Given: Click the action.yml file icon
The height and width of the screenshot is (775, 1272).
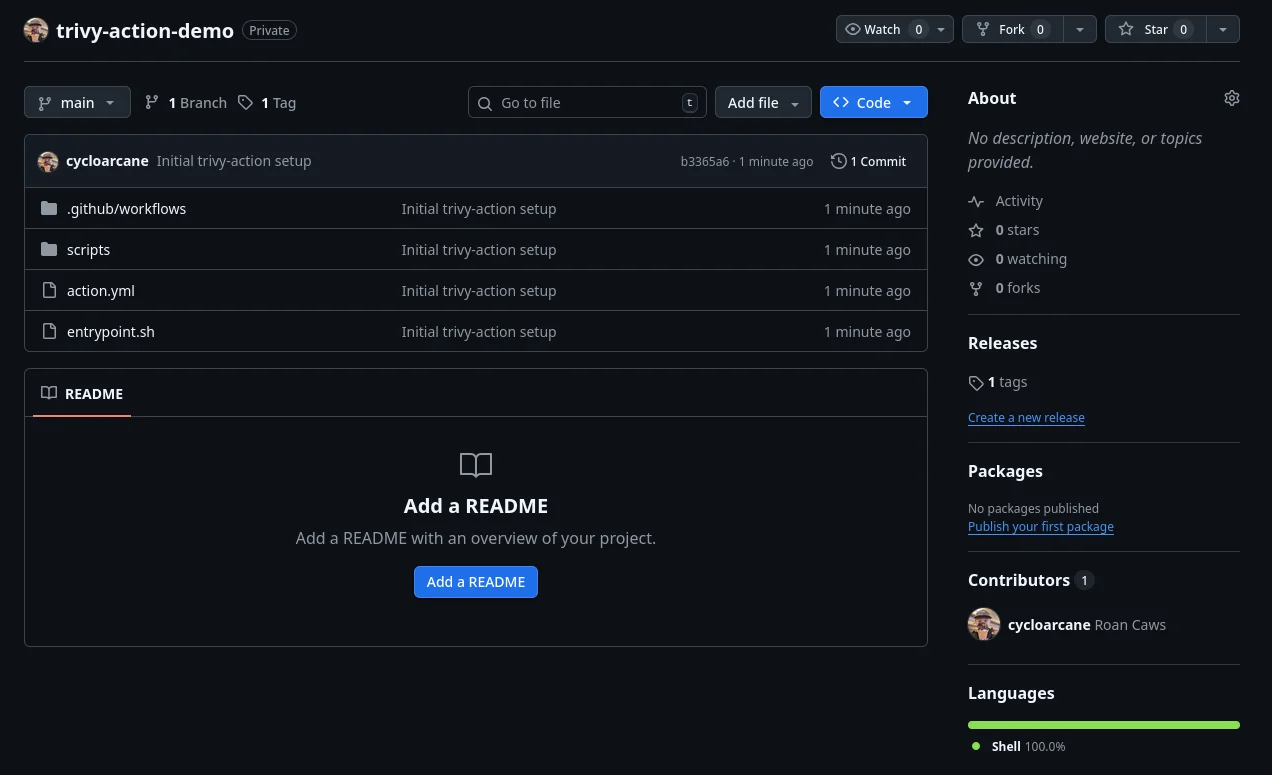Looking at the screenshot, I should click(x=49, y=291).
